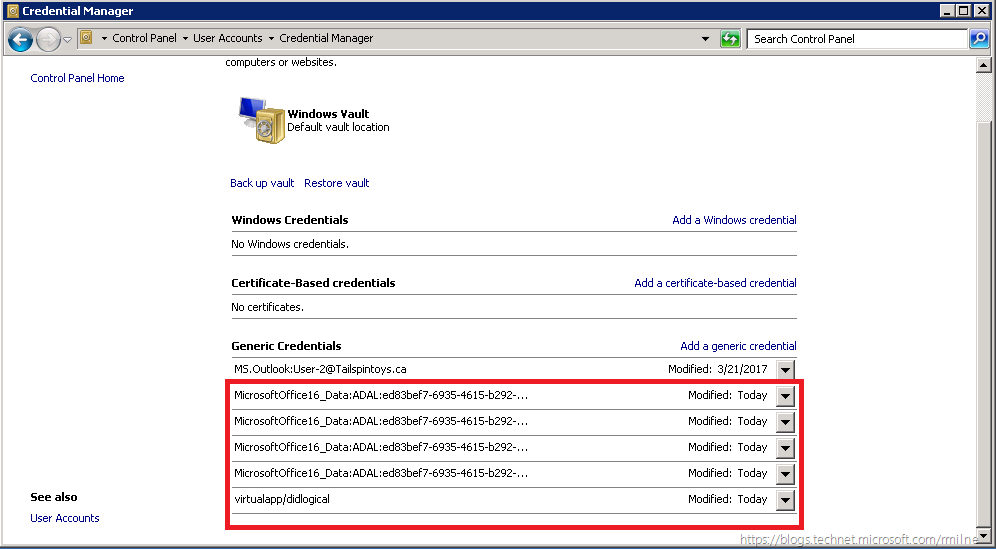Click the address bar refresh icon
996x549 pixels.
(x=731, y=39)
